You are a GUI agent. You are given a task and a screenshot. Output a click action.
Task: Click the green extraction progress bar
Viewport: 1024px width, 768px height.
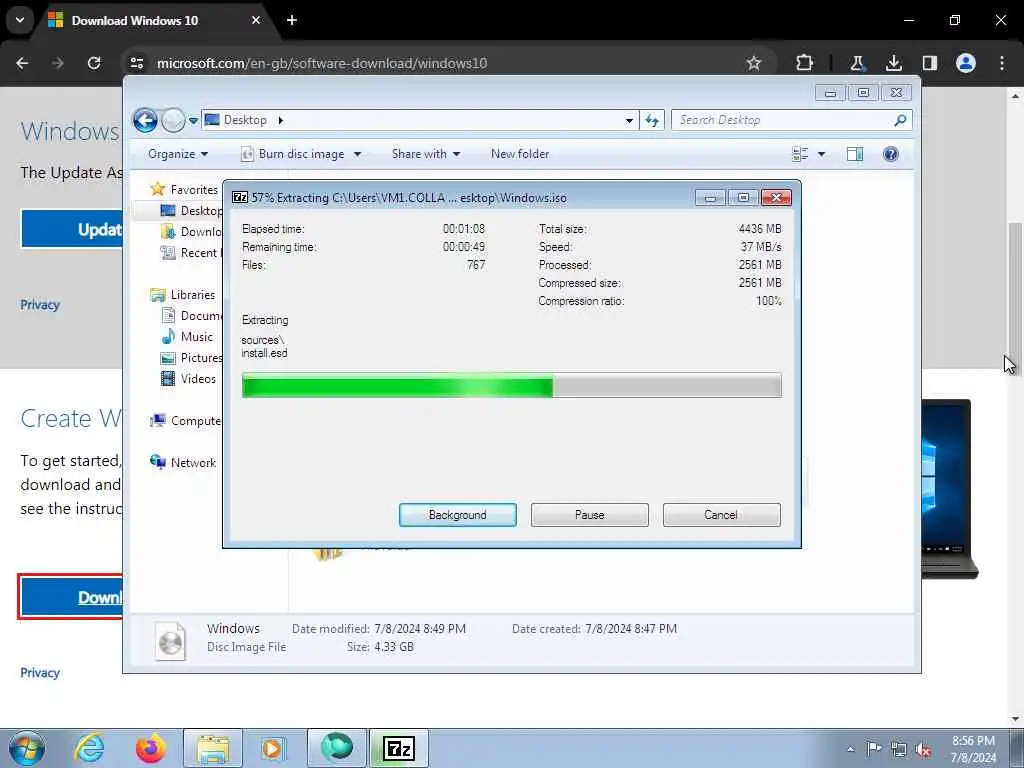[511, 385]
